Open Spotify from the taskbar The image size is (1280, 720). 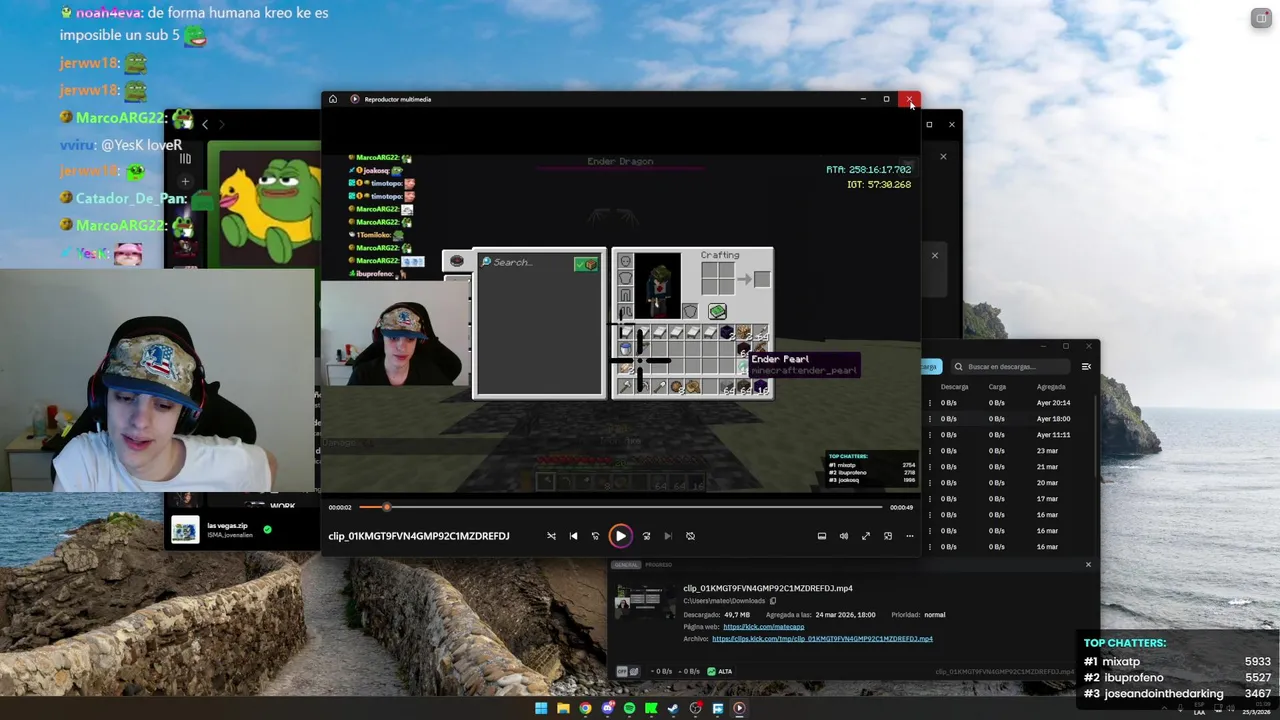coord(629,708)
